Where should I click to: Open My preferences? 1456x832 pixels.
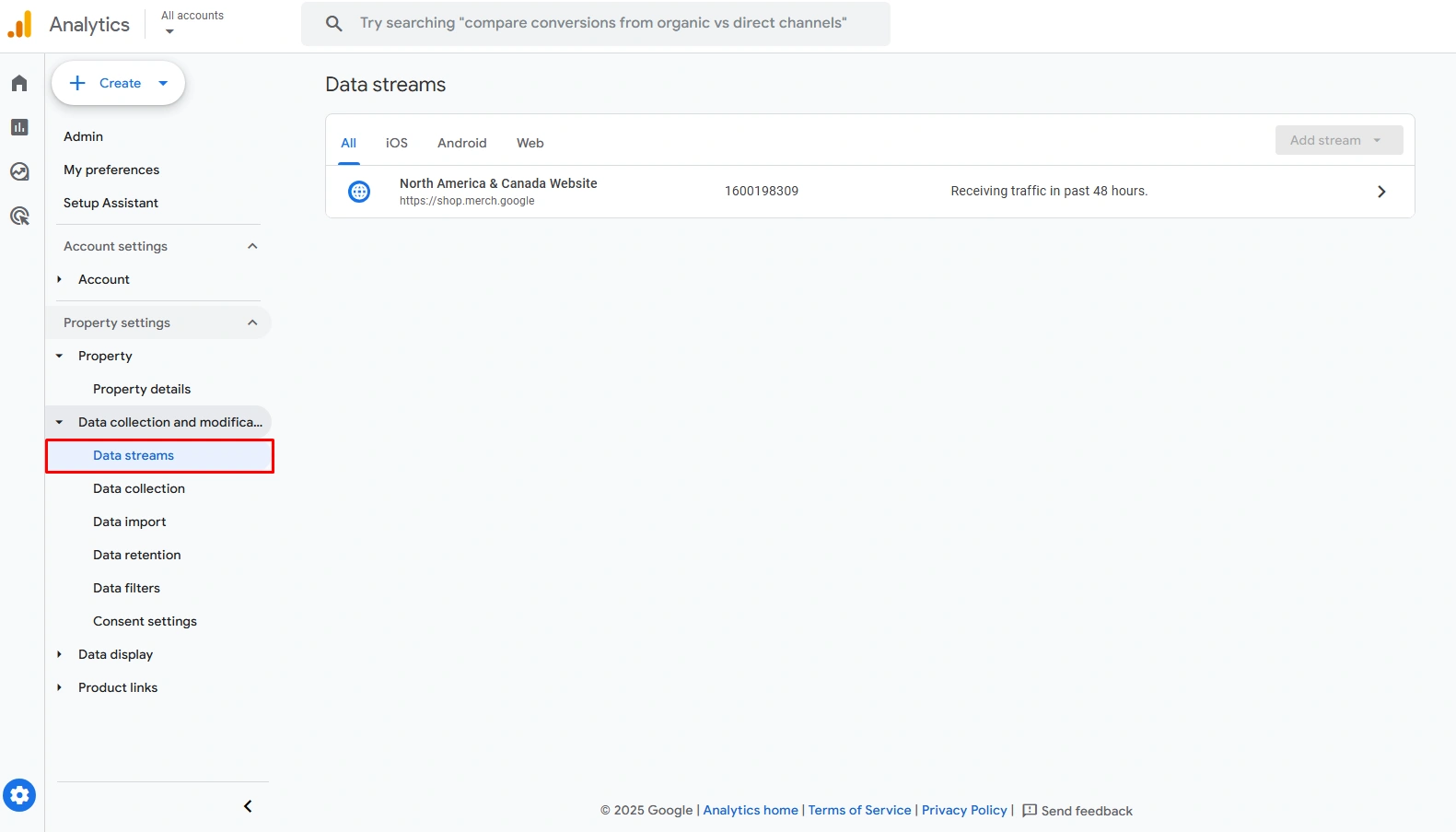tap(111, 170)
